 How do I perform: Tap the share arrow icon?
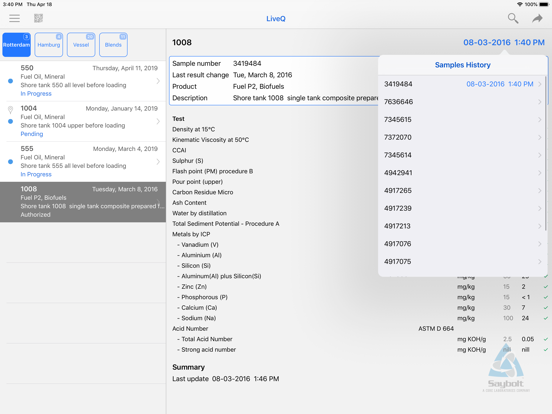click(x=537, y=18)
